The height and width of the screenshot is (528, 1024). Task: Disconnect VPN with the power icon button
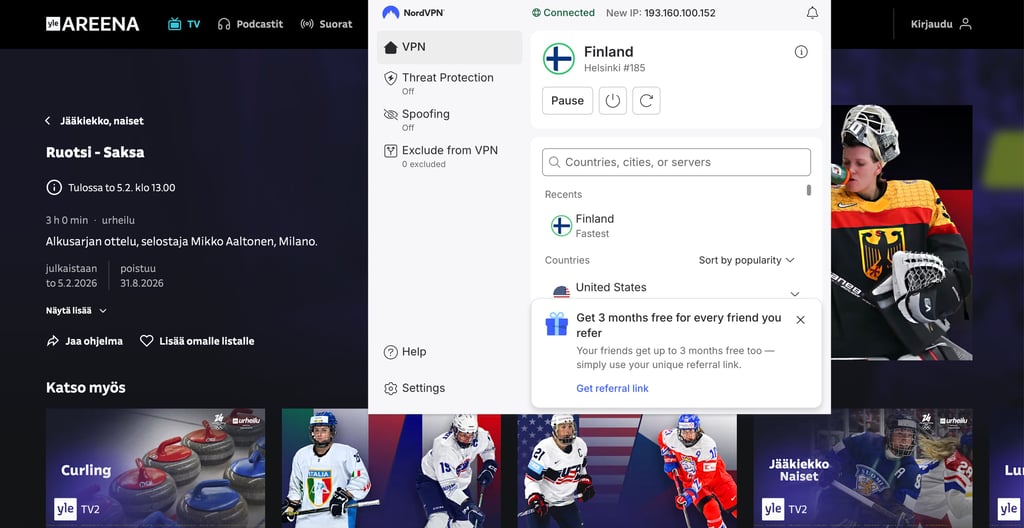(x=613, y=101)
